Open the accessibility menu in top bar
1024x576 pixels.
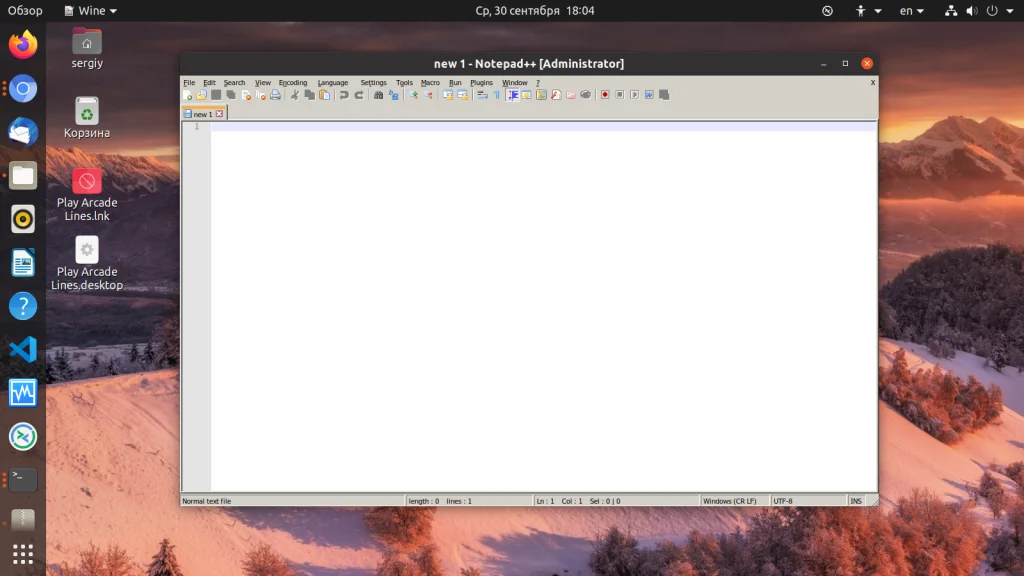coord(868,10)
